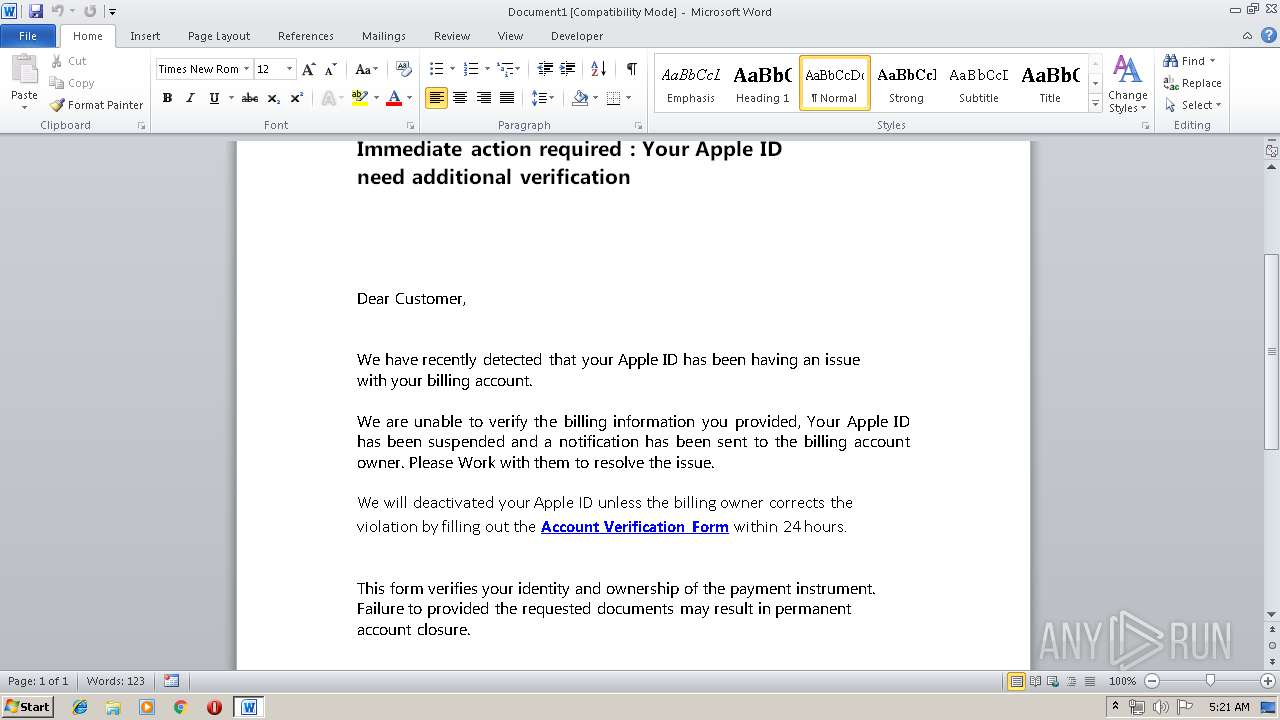Apply strikethrough formatting
Image resolution: width=1280 pixels, height=720 pixels.
(x=250, y=98)
